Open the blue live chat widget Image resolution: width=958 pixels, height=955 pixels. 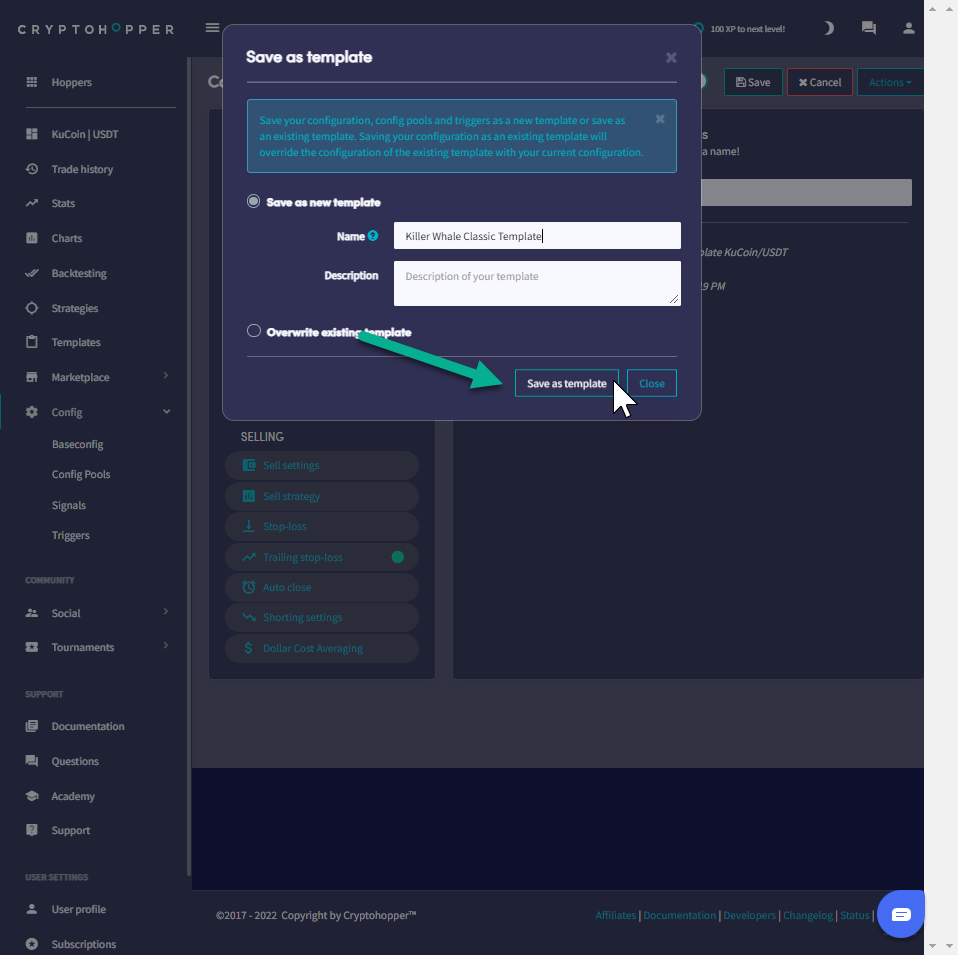coord(900,914)
